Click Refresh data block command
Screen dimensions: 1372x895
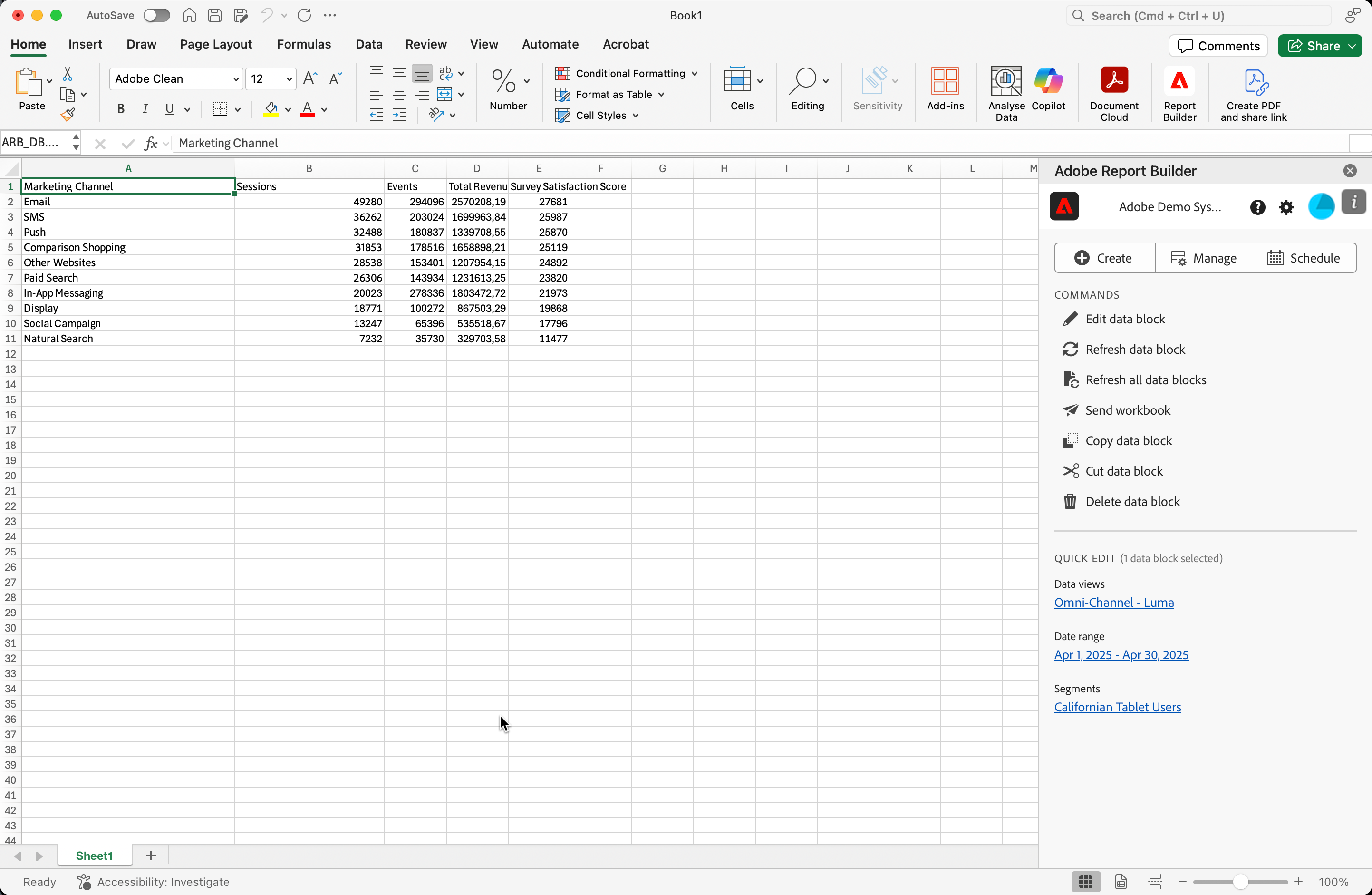coord(1134,350)
